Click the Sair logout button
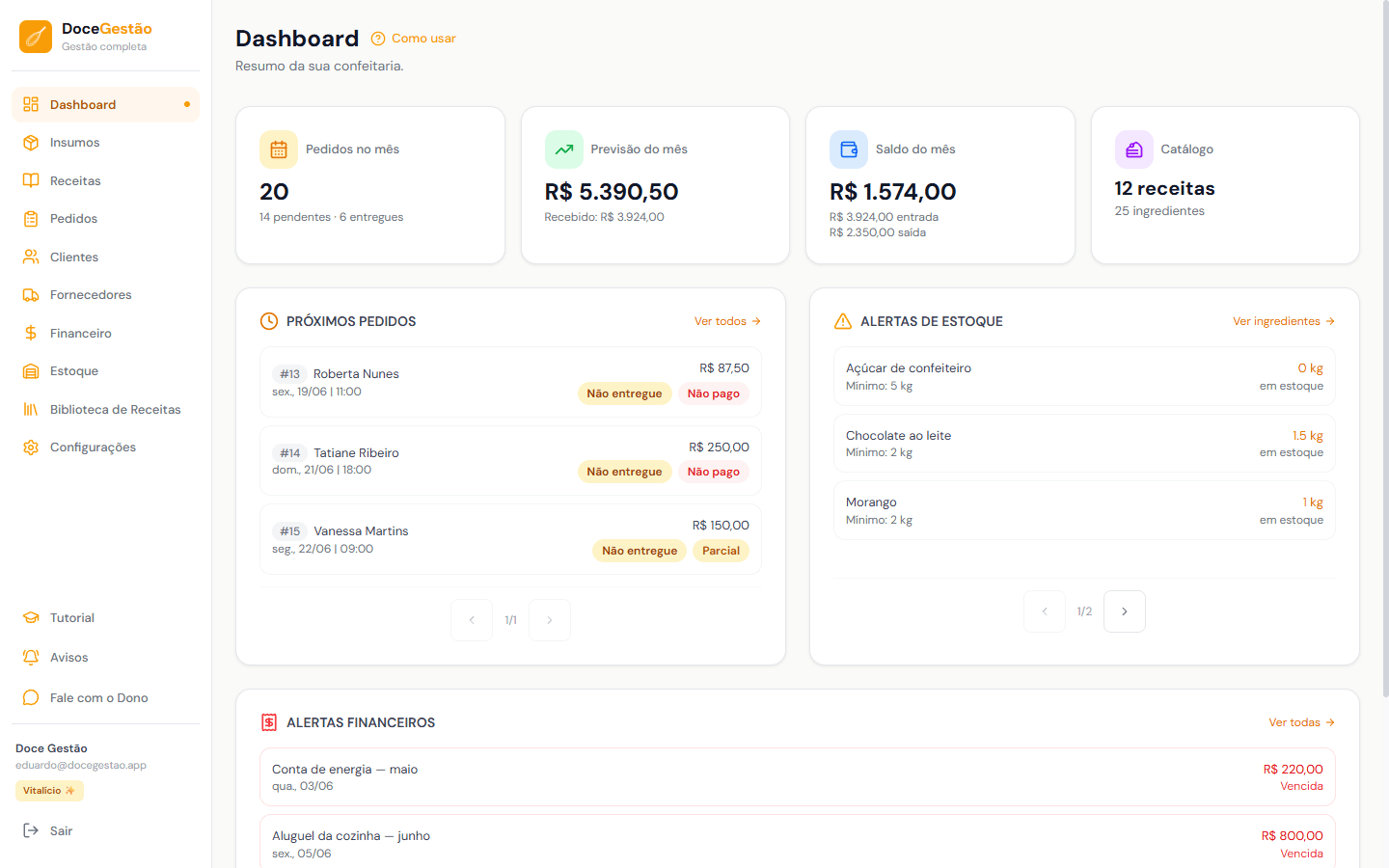Viewport: 1389px width, 868px height. (105, 830)
